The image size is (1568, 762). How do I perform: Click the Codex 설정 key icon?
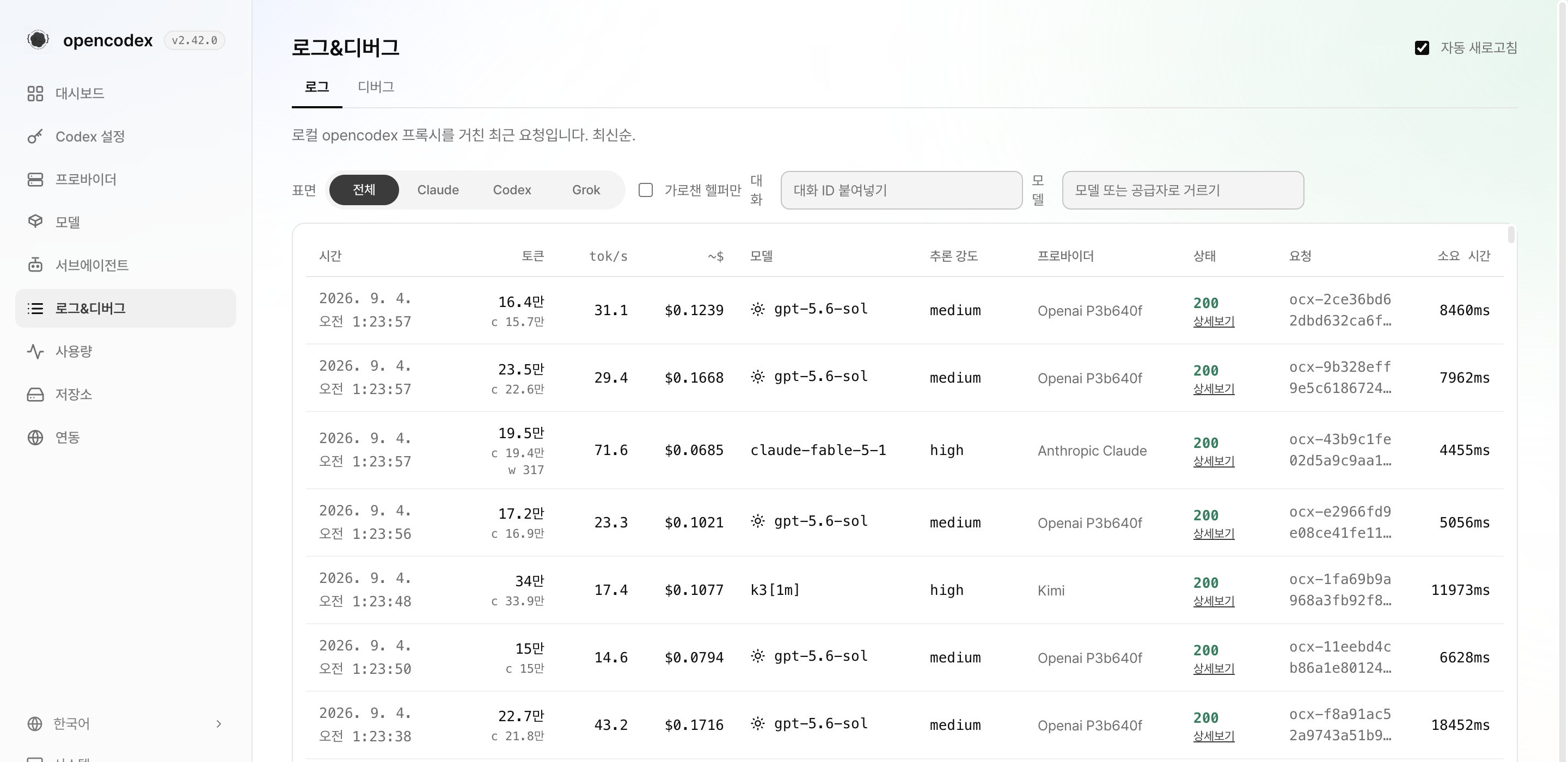pos(35,136)
